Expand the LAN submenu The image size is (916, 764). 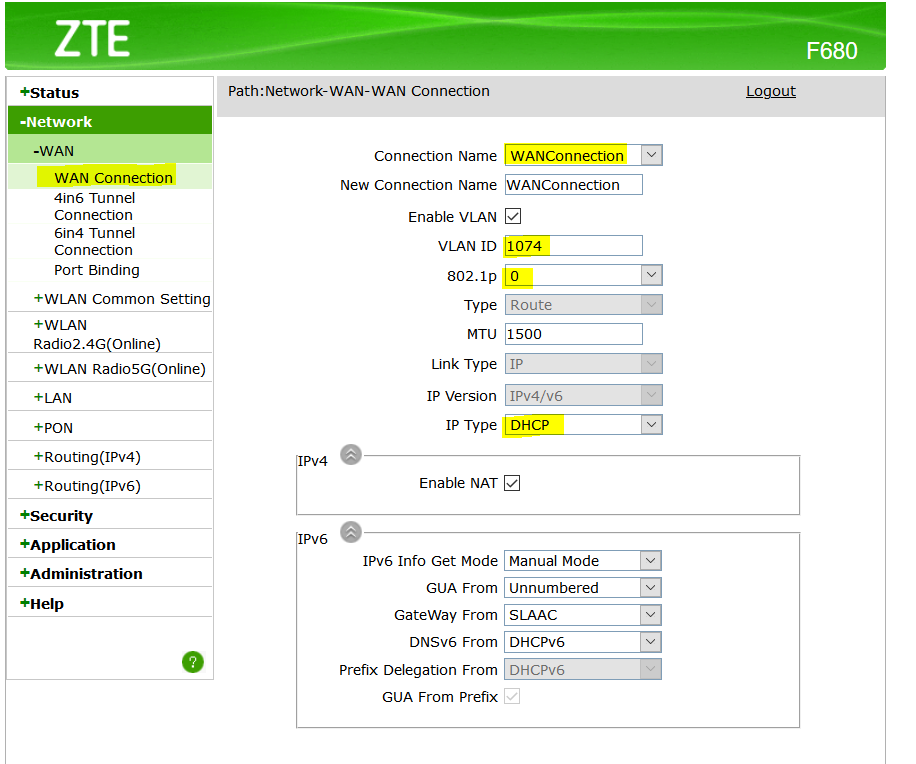[53, 398]
